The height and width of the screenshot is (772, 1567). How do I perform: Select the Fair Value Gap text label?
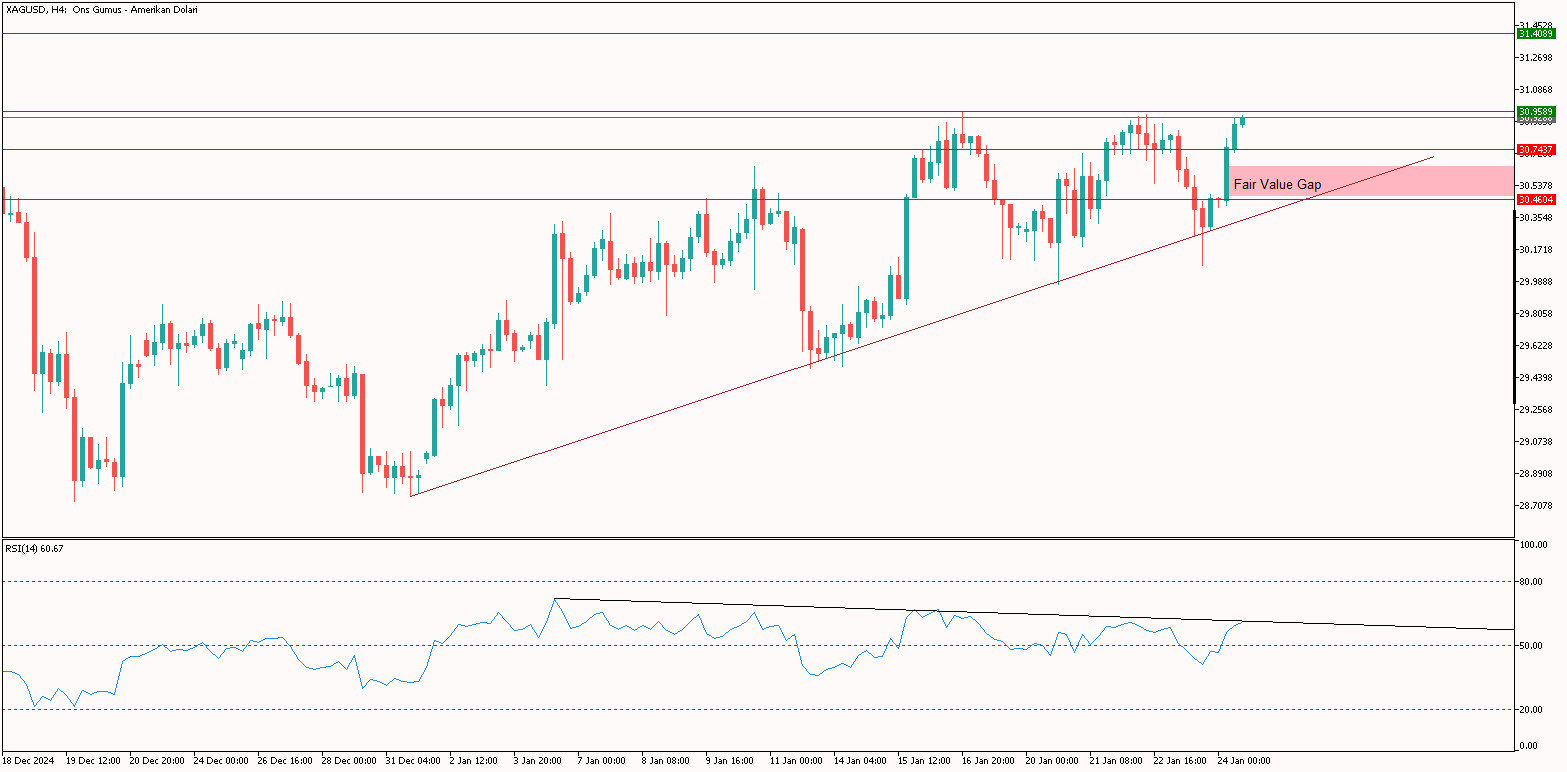click(1277, 184)
